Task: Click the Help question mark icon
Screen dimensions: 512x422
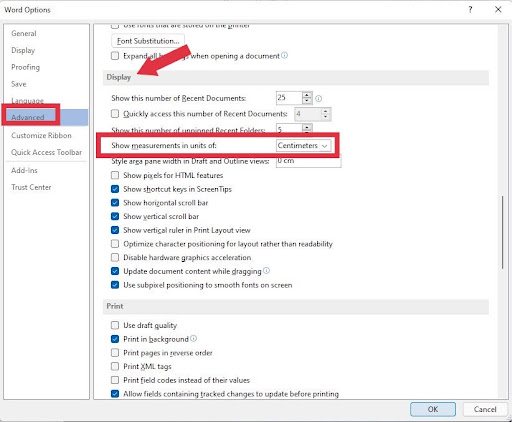Action: [x=470, y=9]
